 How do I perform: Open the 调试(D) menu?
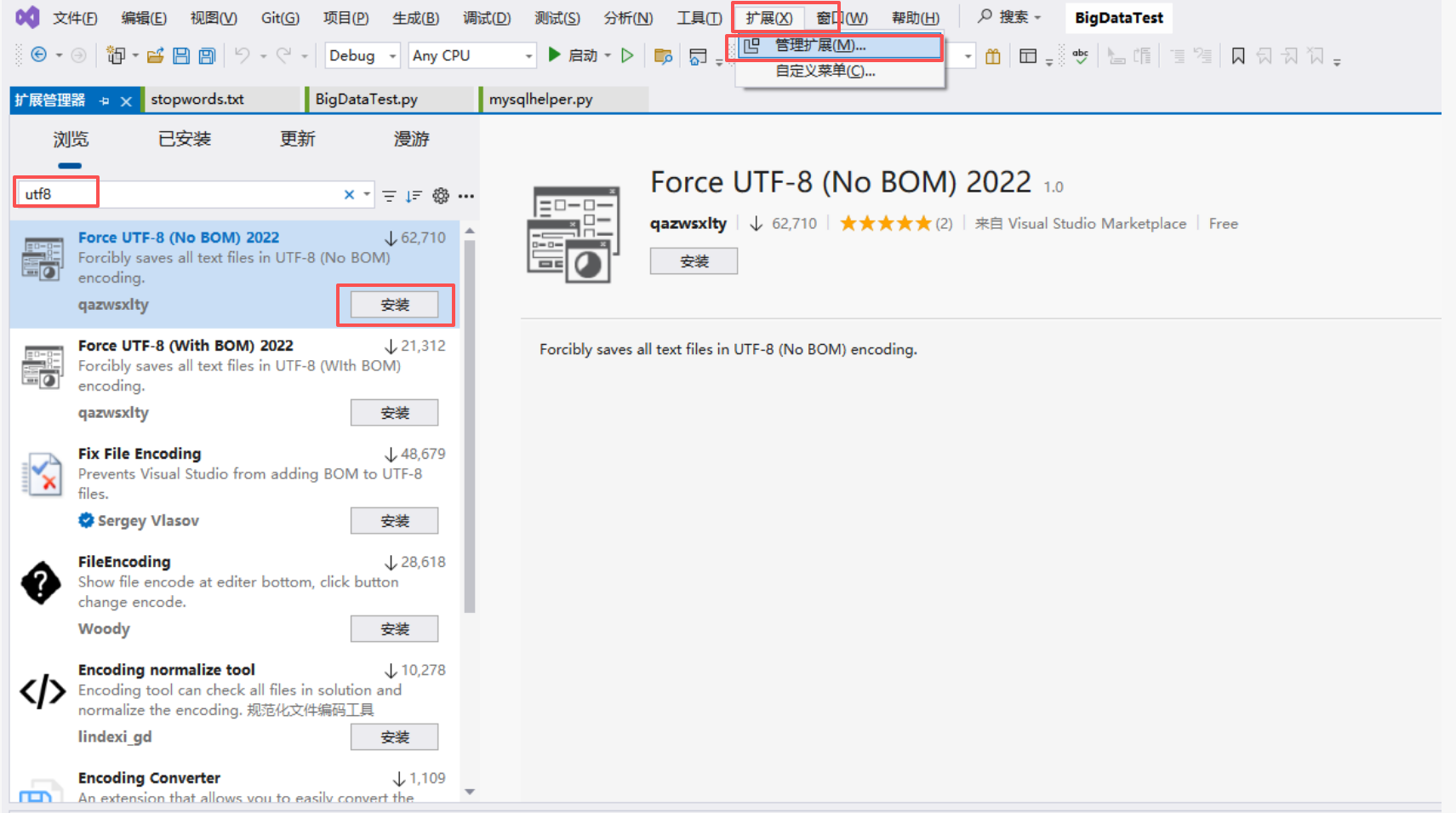click(x=487, y=18)
